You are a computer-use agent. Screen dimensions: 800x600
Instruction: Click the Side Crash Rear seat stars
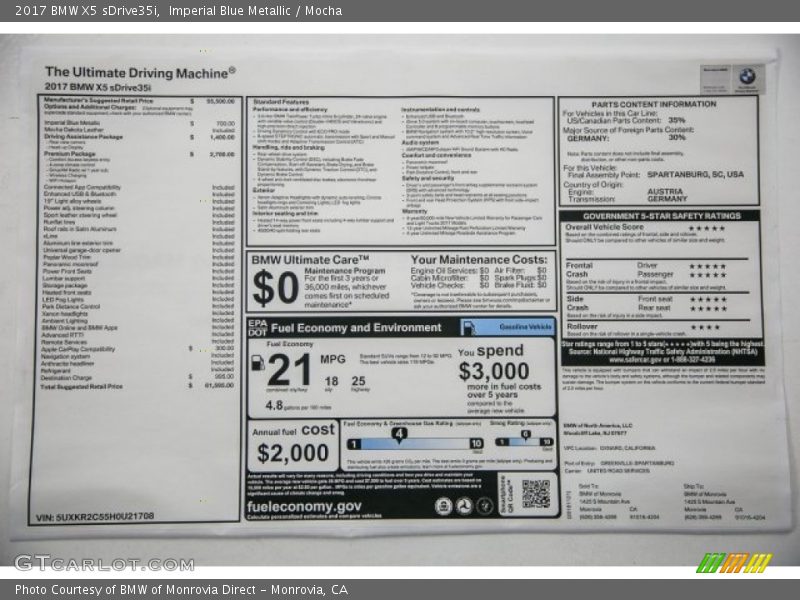pyautogui.click(x=709, y=309)
